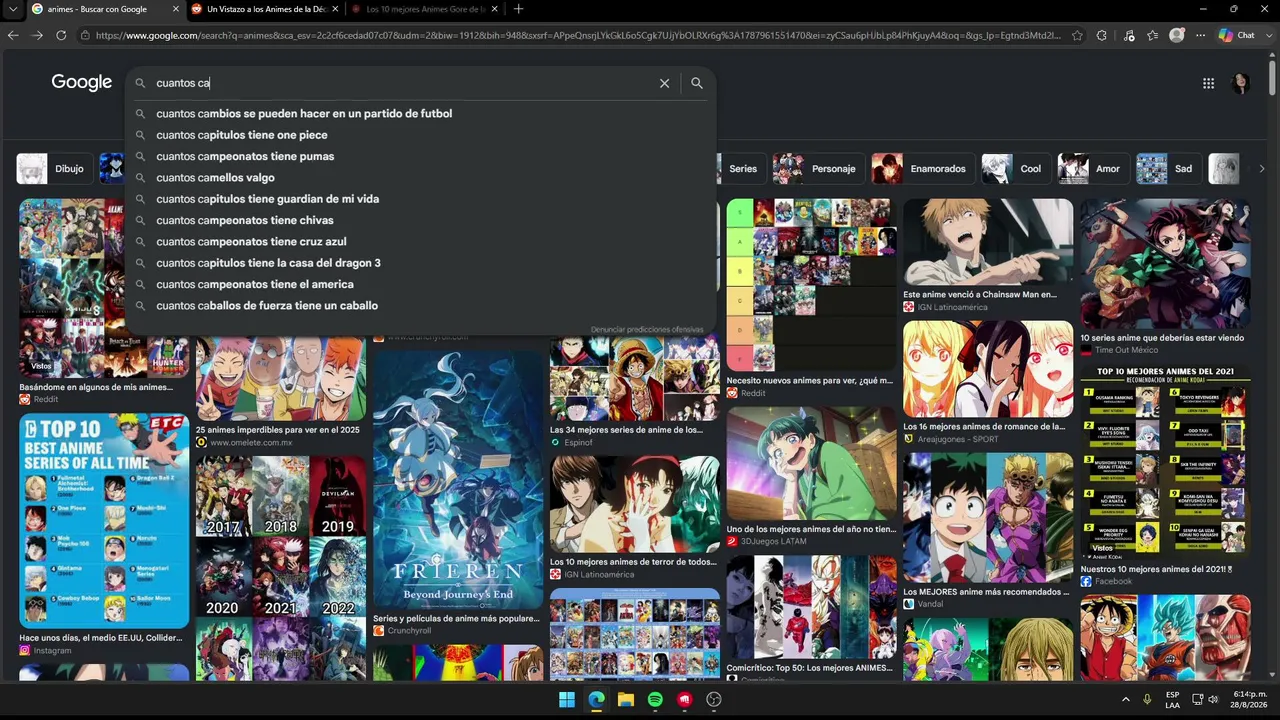Select suggestion 'cuantos cambios se pueden hacer en un partido de futbol'
Image resolution: width=1280 pixels, height=720 pixels.
click(420, 114)
